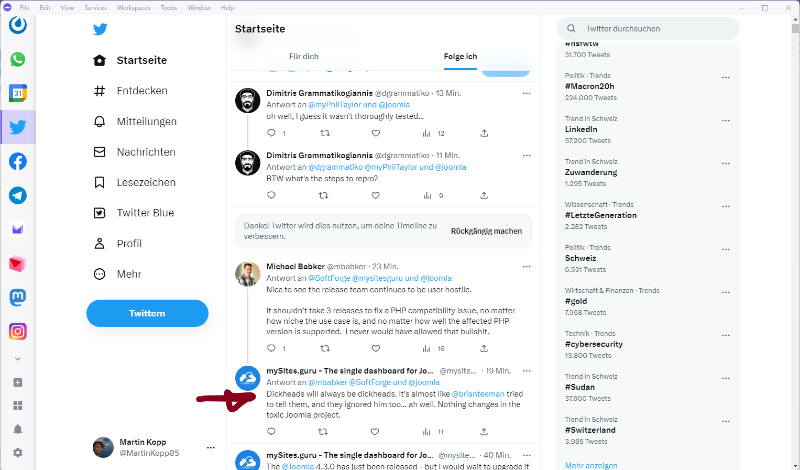Open LinkedIn trend
The width and height of the screenshot is (800, 470).
[x=581, y=129]
